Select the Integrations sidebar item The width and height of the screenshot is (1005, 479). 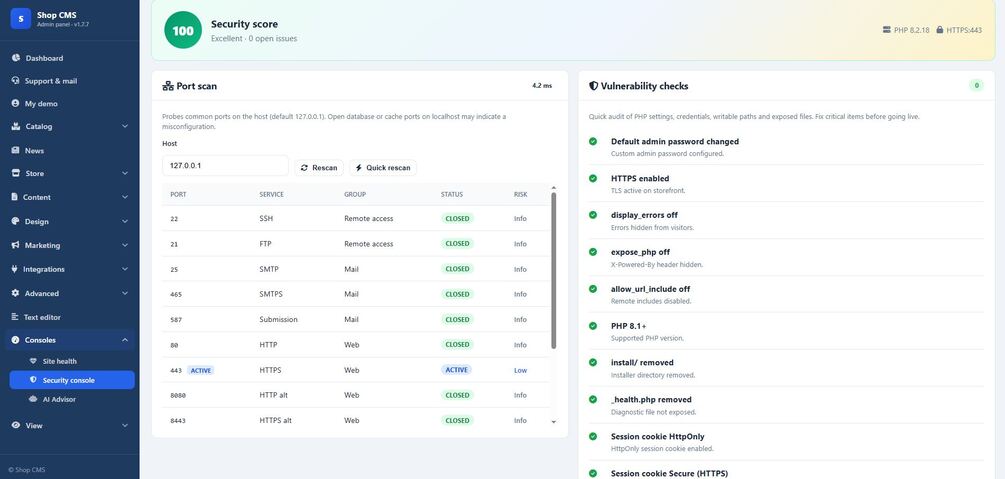tap(69, 269)
